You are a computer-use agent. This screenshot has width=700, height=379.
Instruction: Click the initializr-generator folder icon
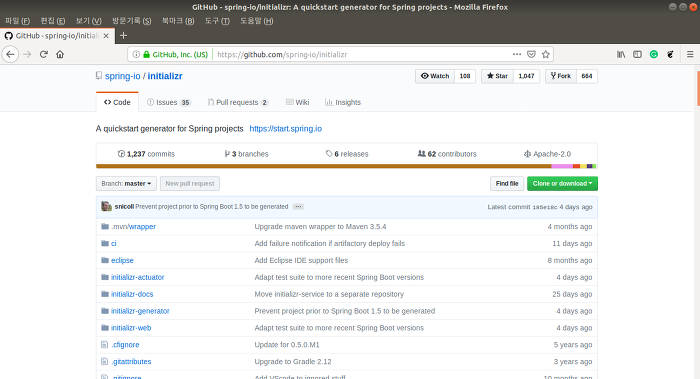[x=105, y=311]
